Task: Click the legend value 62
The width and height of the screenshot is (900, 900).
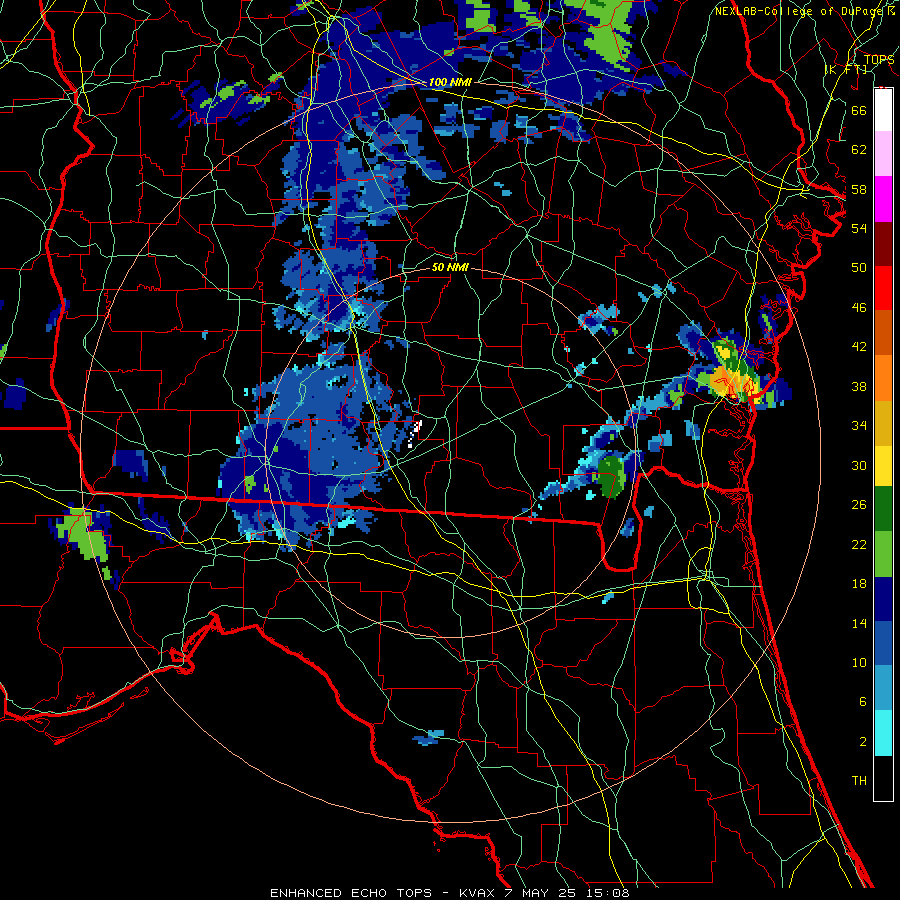Action: coord(859,150)
